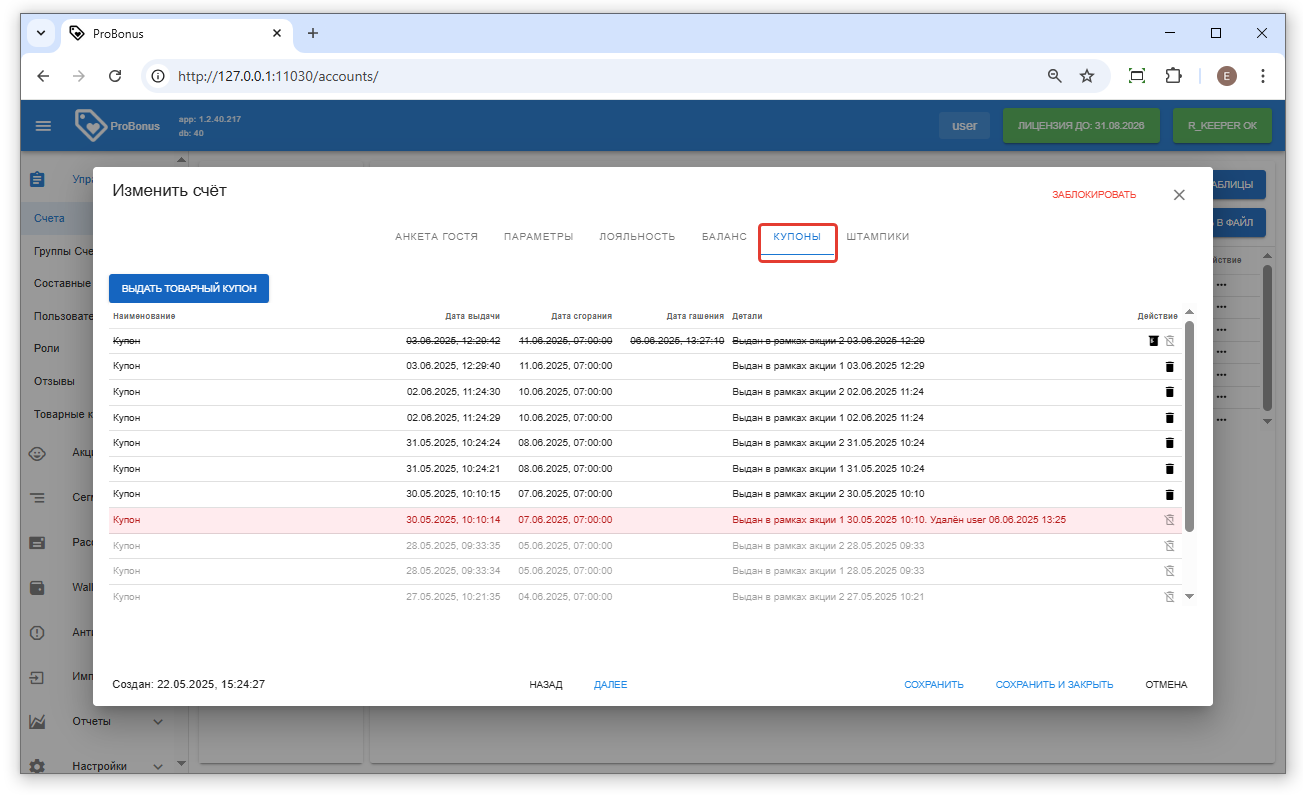Click redemption date 06.06.2025, 13:27:10

(677, 341)
